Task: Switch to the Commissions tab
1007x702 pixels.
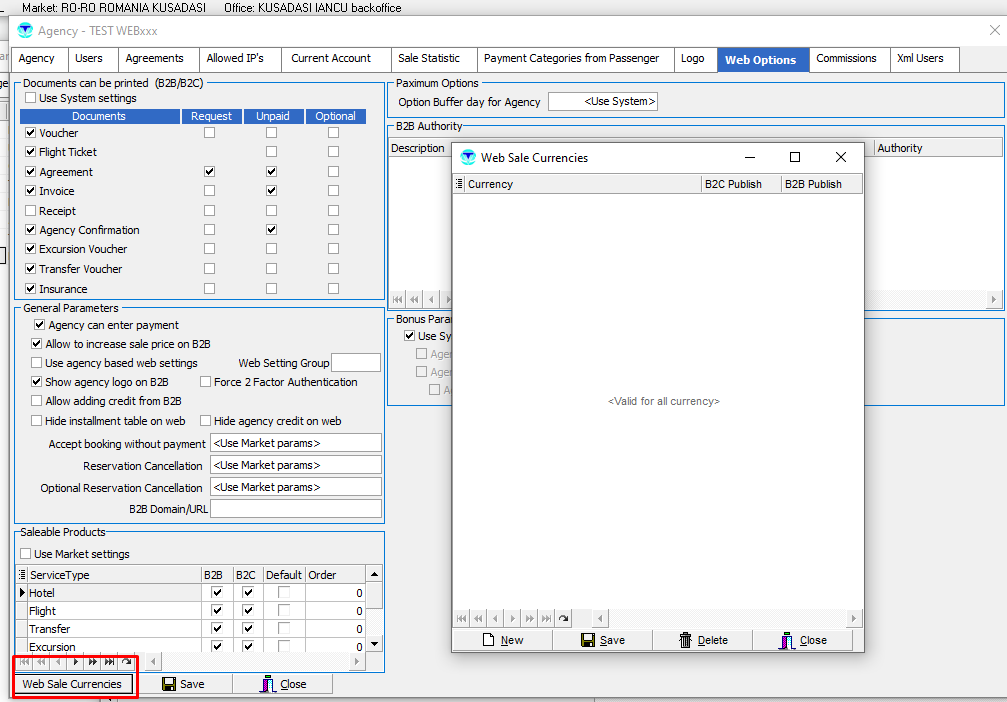Action: tap(846, 59)
